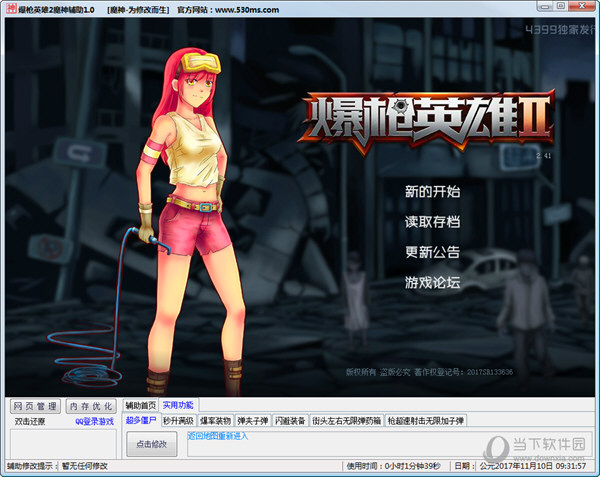Minimize the assistant window
Viewport: 600px width, 477px height.
tap(545, 6)
